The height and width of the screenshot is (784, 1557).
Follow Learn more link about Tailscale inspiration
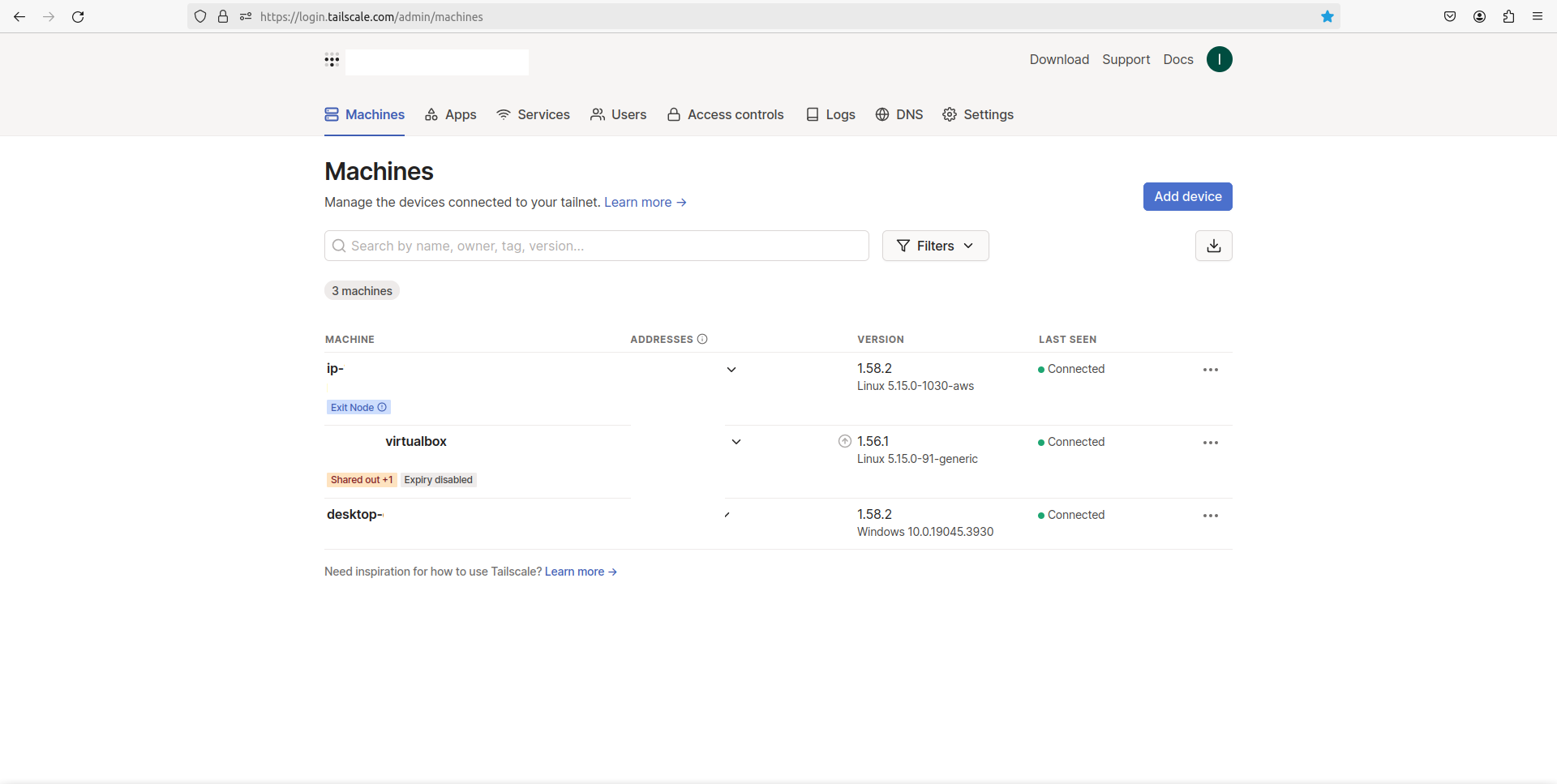[x=581, y=572]
